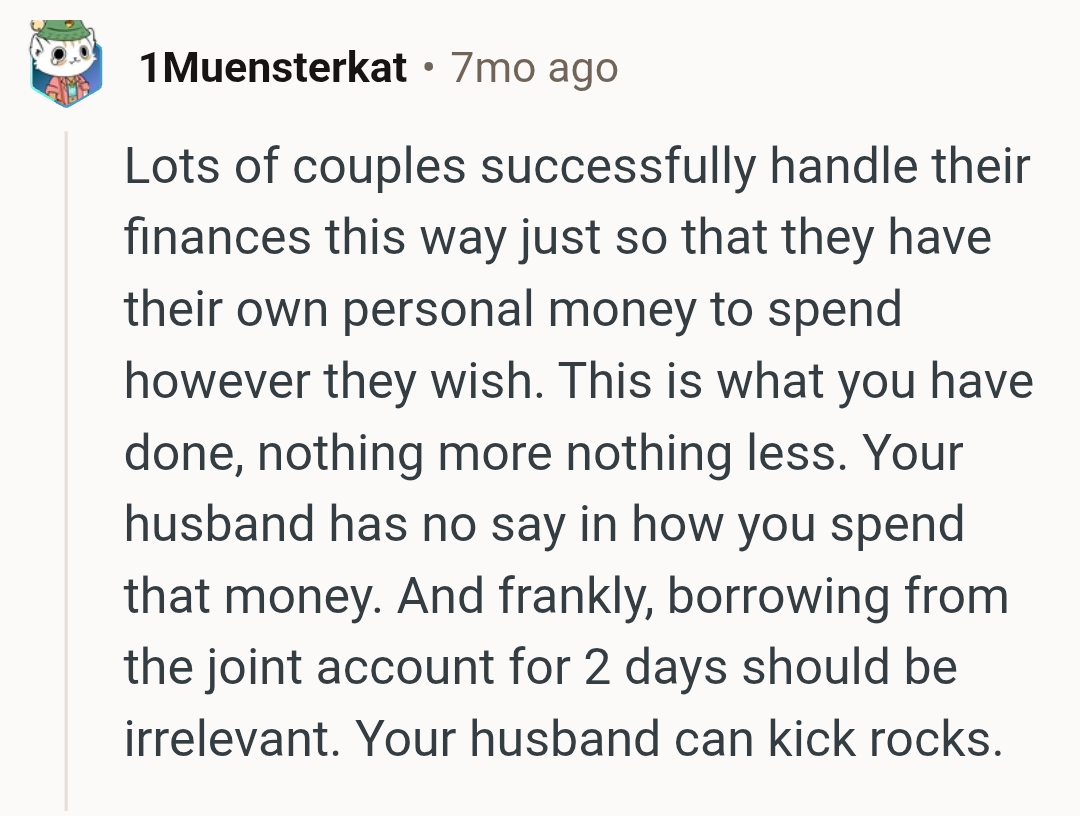The image size is (1080, 816).
Task: Click the line starting "finances this way"
Action: (557, 239)
